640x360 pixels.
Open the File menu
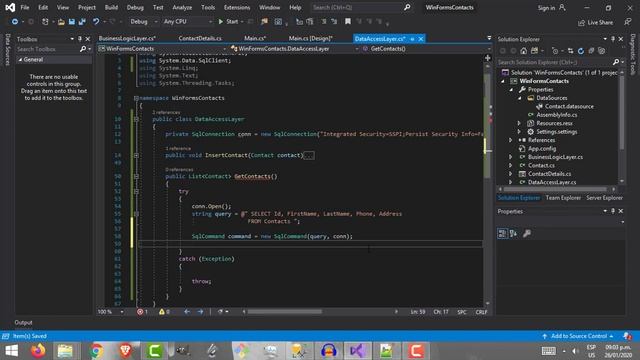point(25,7)
